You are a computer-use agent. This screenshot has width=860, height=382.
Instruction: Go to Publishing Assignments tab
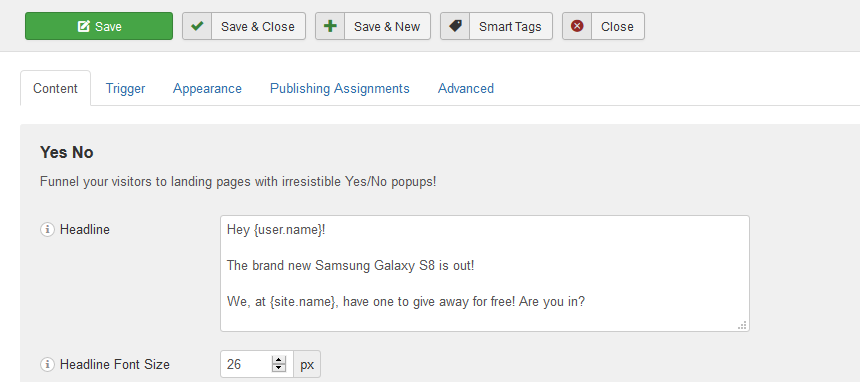pos(340,88)
